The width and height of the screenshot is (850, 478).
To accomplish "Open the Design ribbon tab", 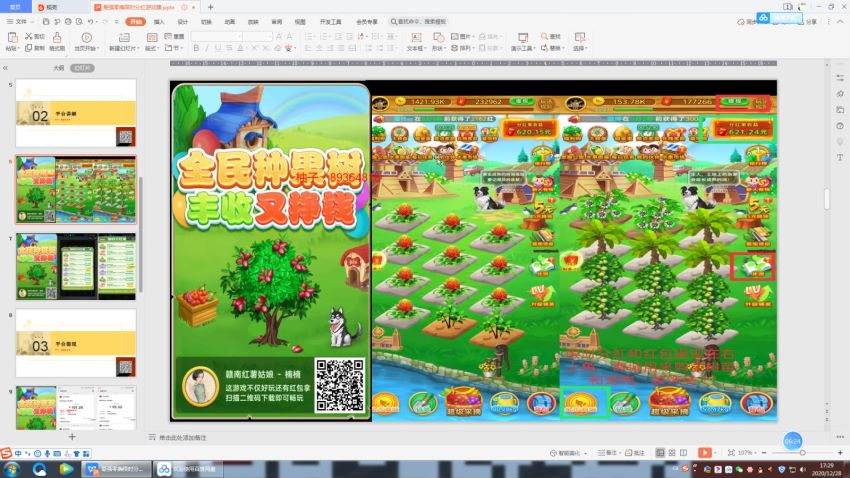I will pos(183,22).
